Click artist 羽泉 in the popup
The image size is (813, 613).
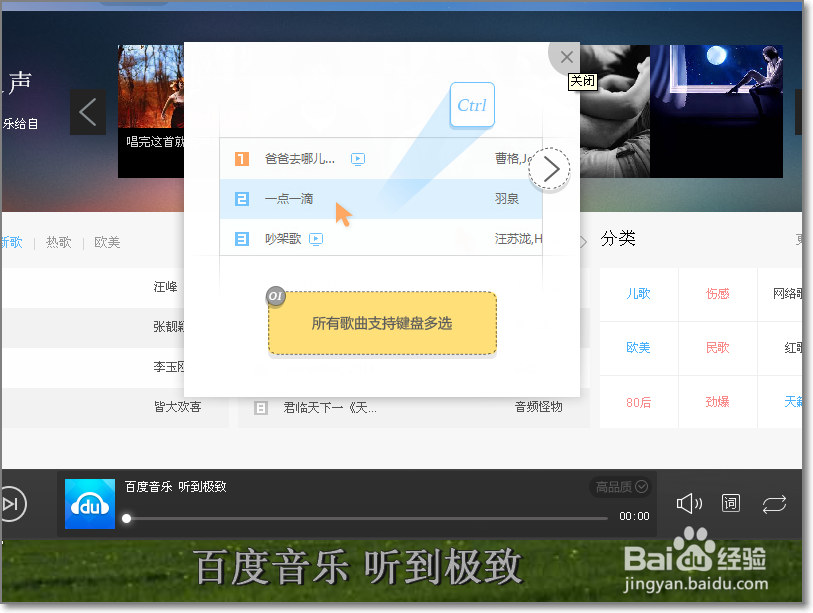(x=507, y=199)
